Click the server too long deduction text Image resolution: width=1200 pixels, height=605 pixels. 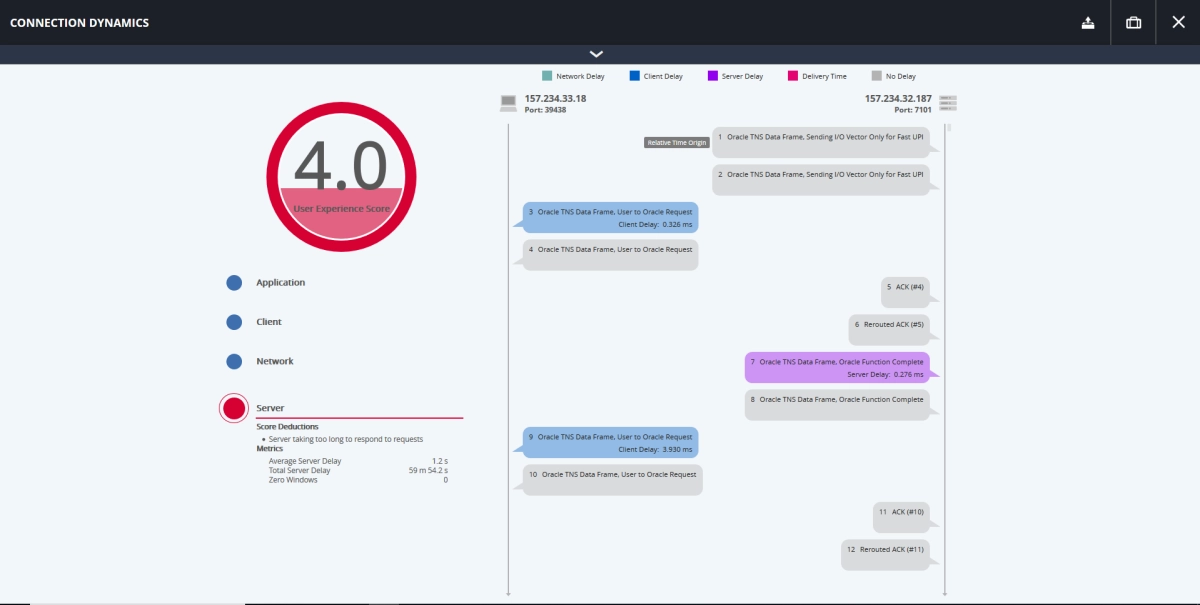coord(345,439)
